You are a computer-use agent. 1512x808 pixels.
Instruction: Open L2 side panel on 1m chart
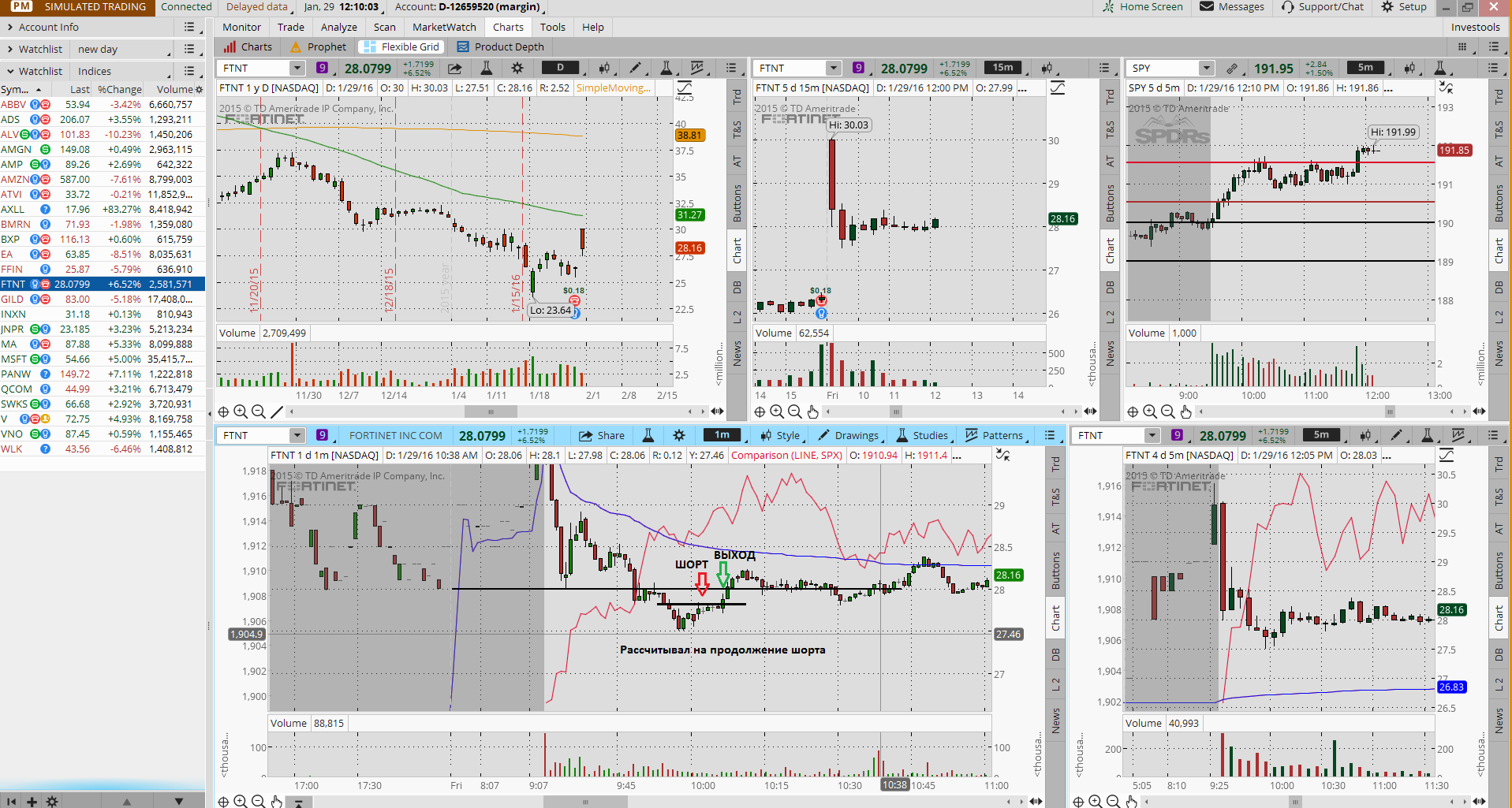click(x=1055, y=684)
